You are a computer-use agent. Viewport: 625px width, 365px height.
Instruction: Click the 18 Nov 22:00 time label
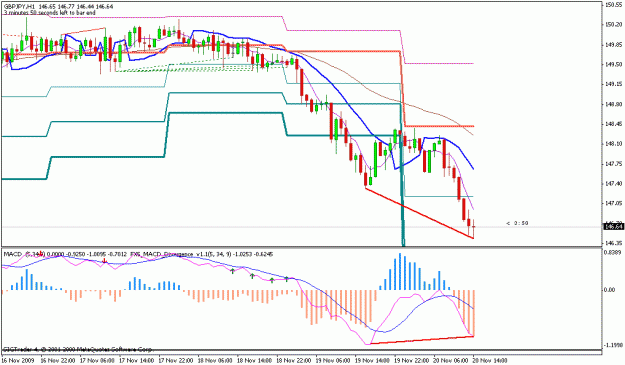tap(294, 361)
